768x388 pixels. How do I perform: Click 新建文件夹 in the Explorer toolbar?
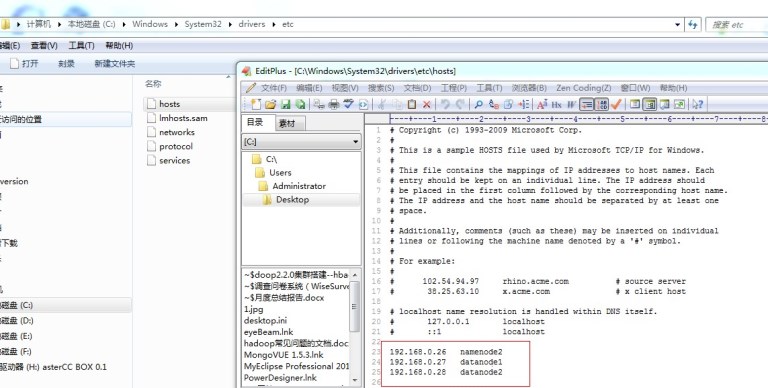(x=115, y=64)
